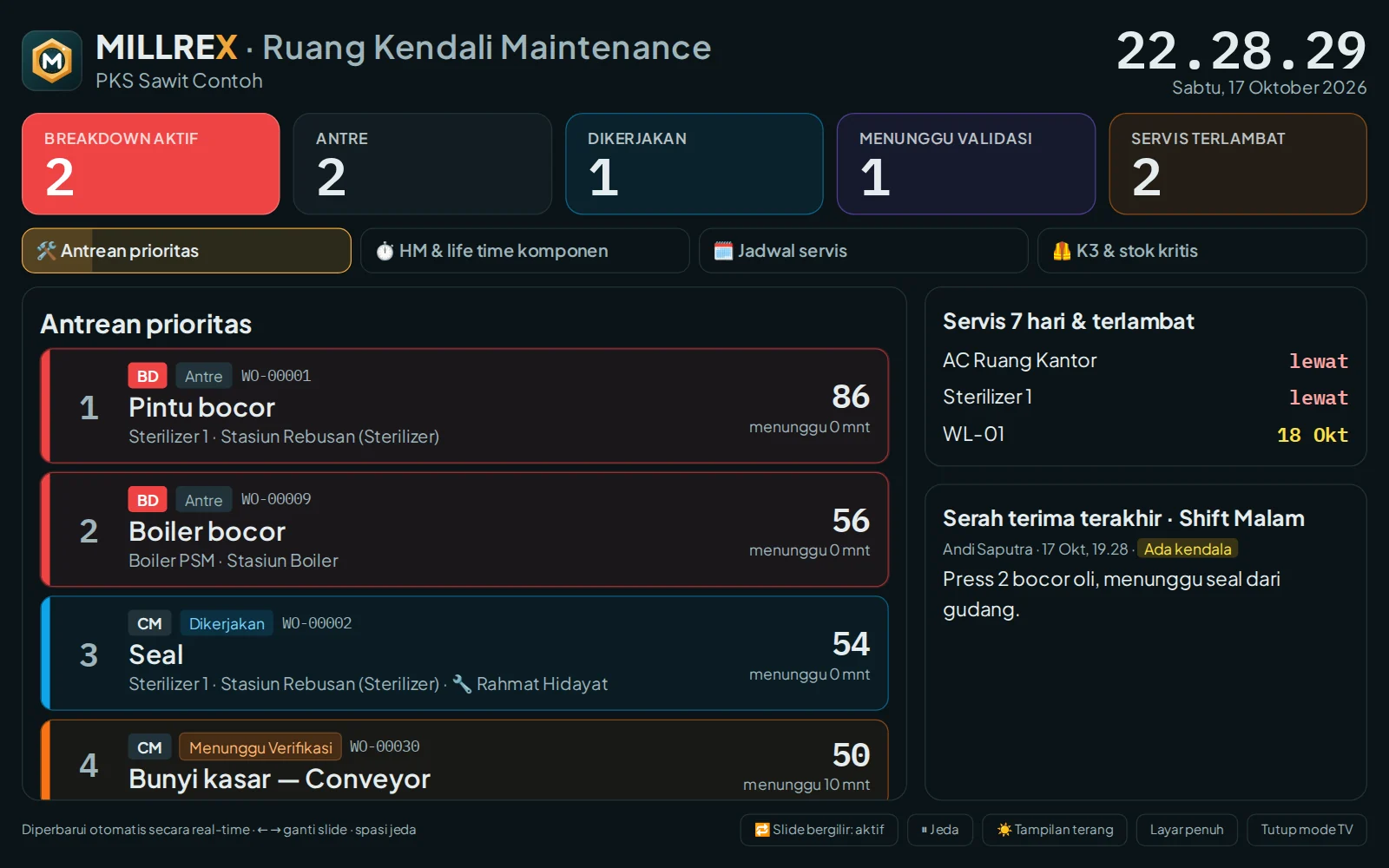Click the stopwatch icon on HM tab

(385, 251)
